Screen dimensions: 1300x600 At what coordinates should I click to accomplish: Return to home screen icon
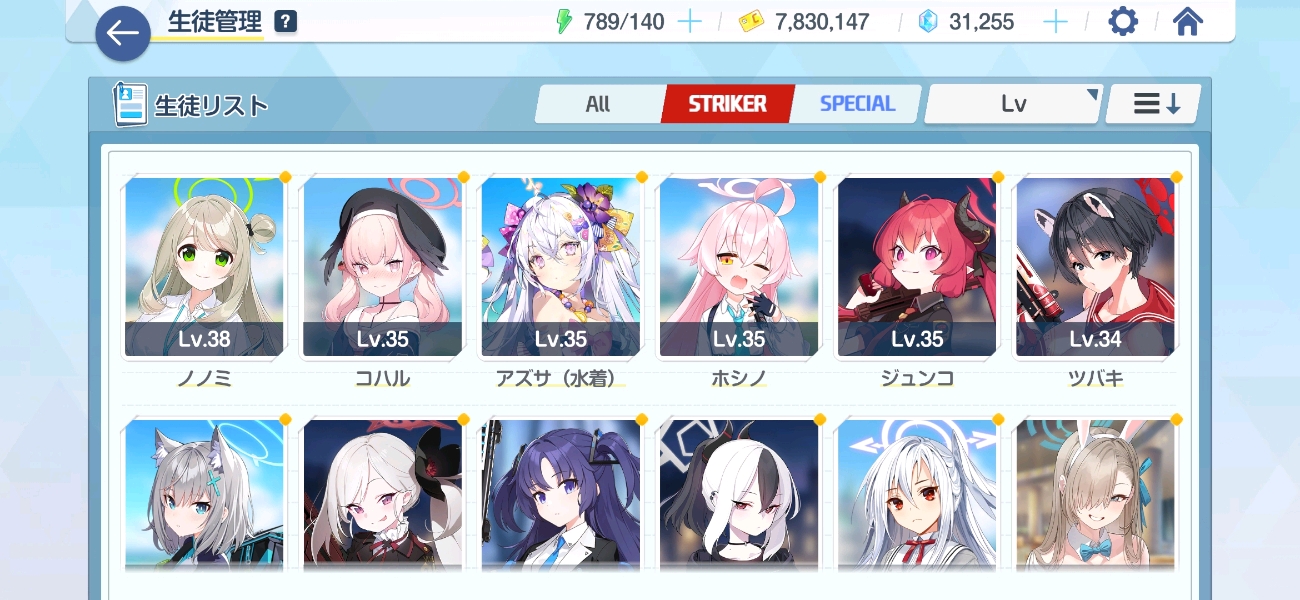[1187, 21]
